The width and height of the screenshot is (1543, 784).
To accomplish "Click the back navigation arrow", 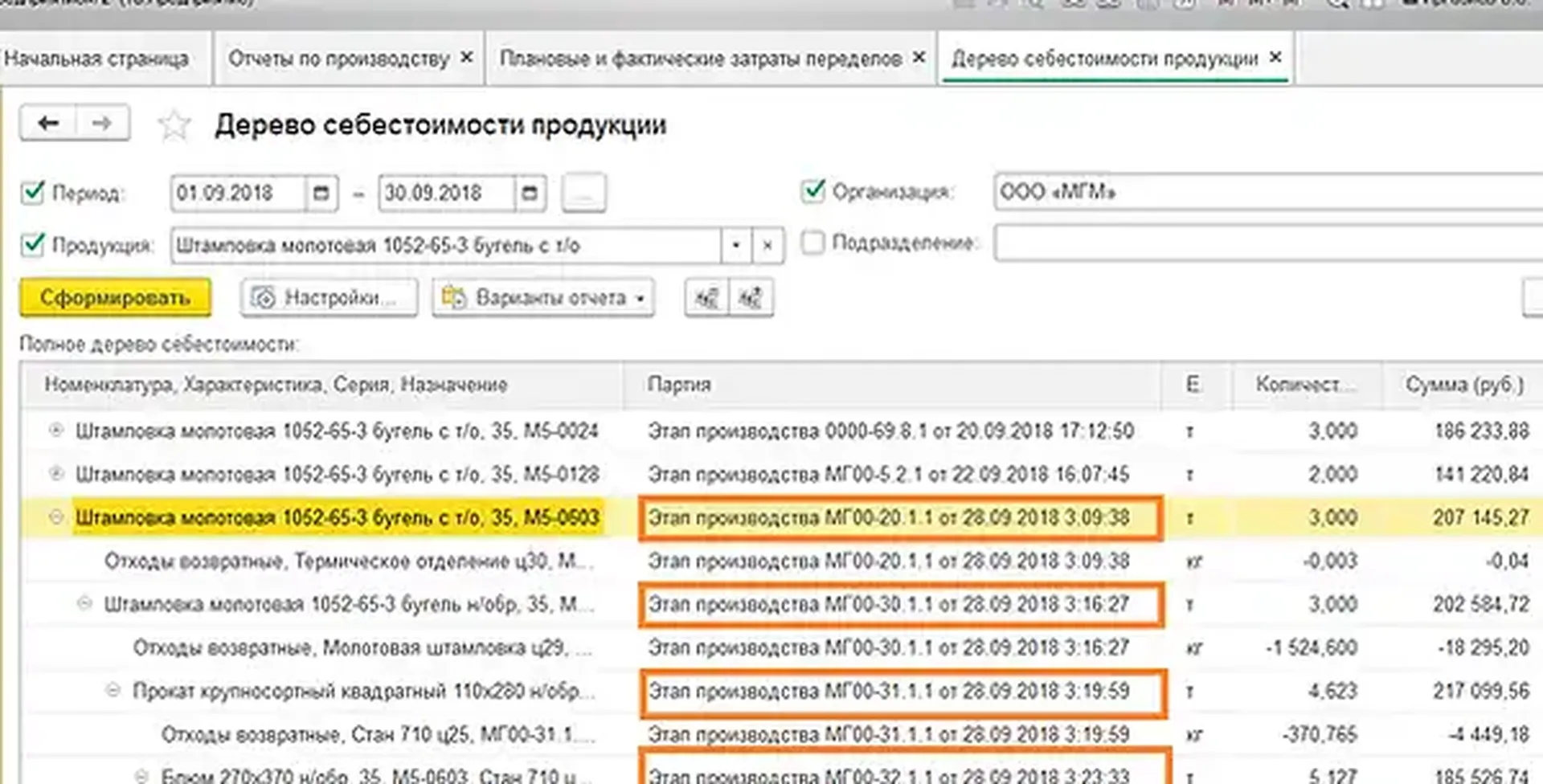I will (48, 123).
